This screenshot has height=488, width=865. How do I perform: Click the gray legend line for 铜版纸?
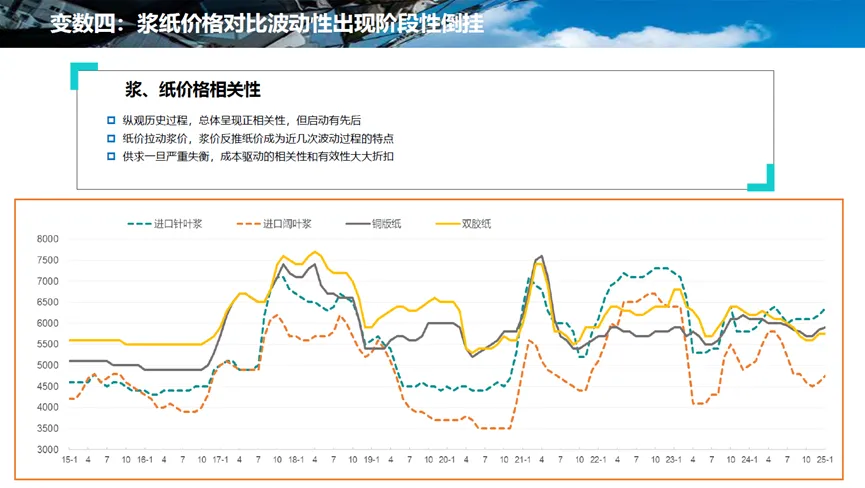click(357, 224)
